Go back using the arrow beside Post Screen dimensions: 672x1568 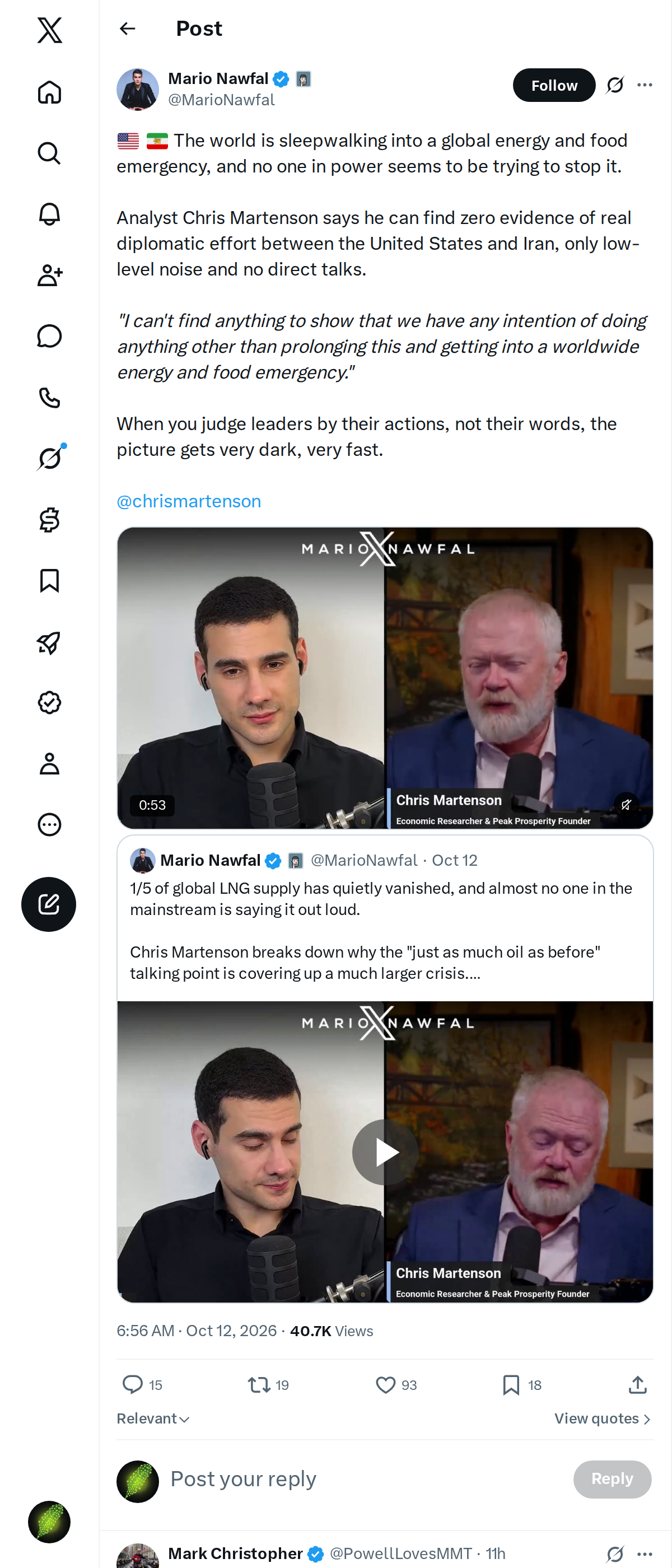tap(127, 29)
